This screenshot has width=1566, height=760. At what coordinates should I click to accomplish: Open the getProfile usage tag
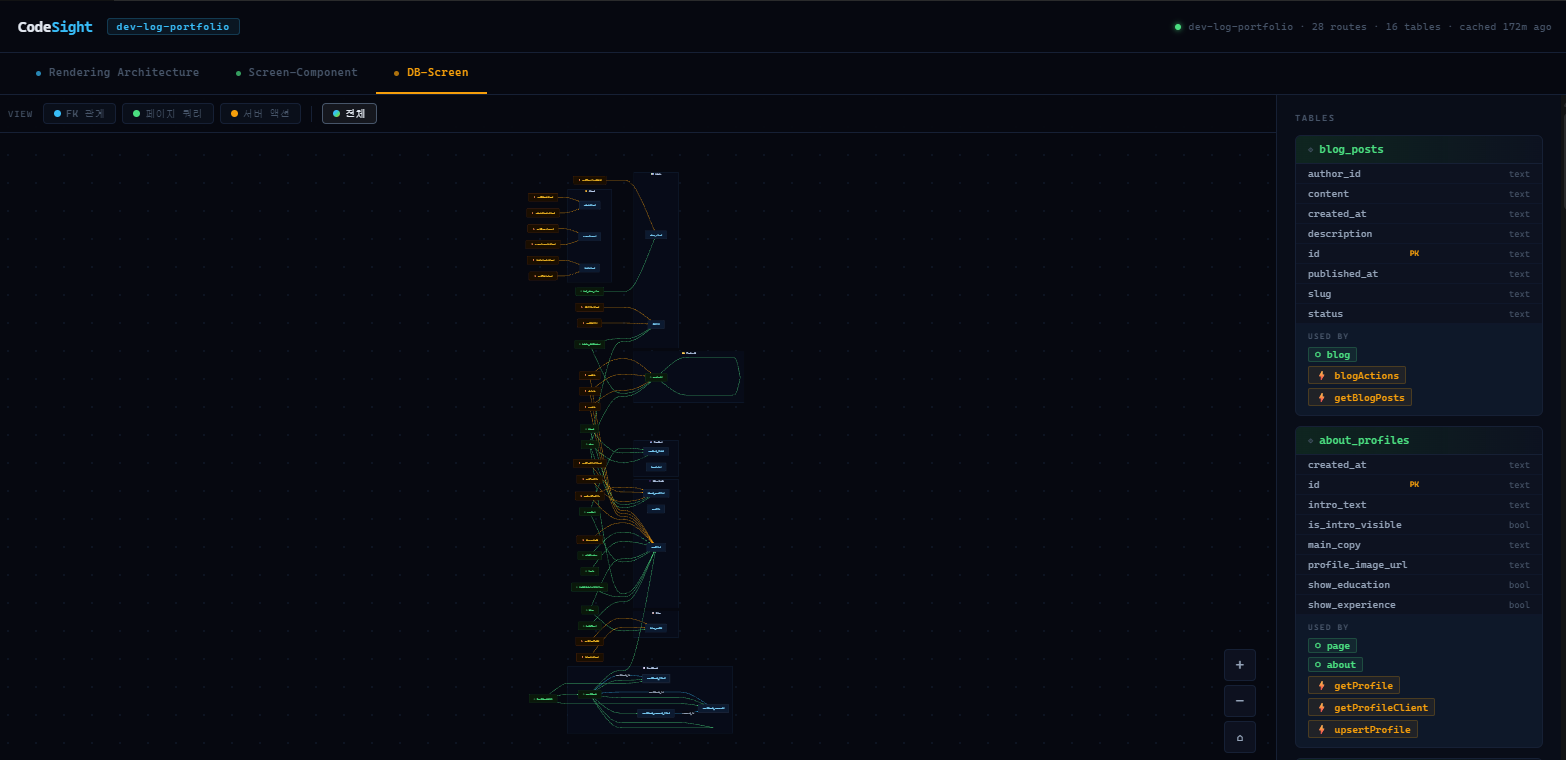pos(1354,686)
